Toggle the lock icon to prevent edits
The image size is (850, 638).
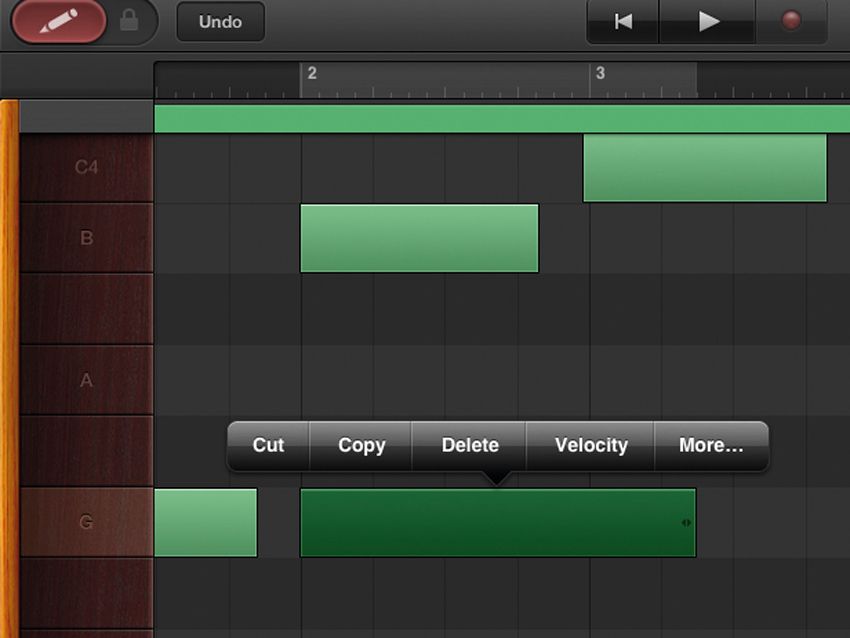click(x=127, y=21)
